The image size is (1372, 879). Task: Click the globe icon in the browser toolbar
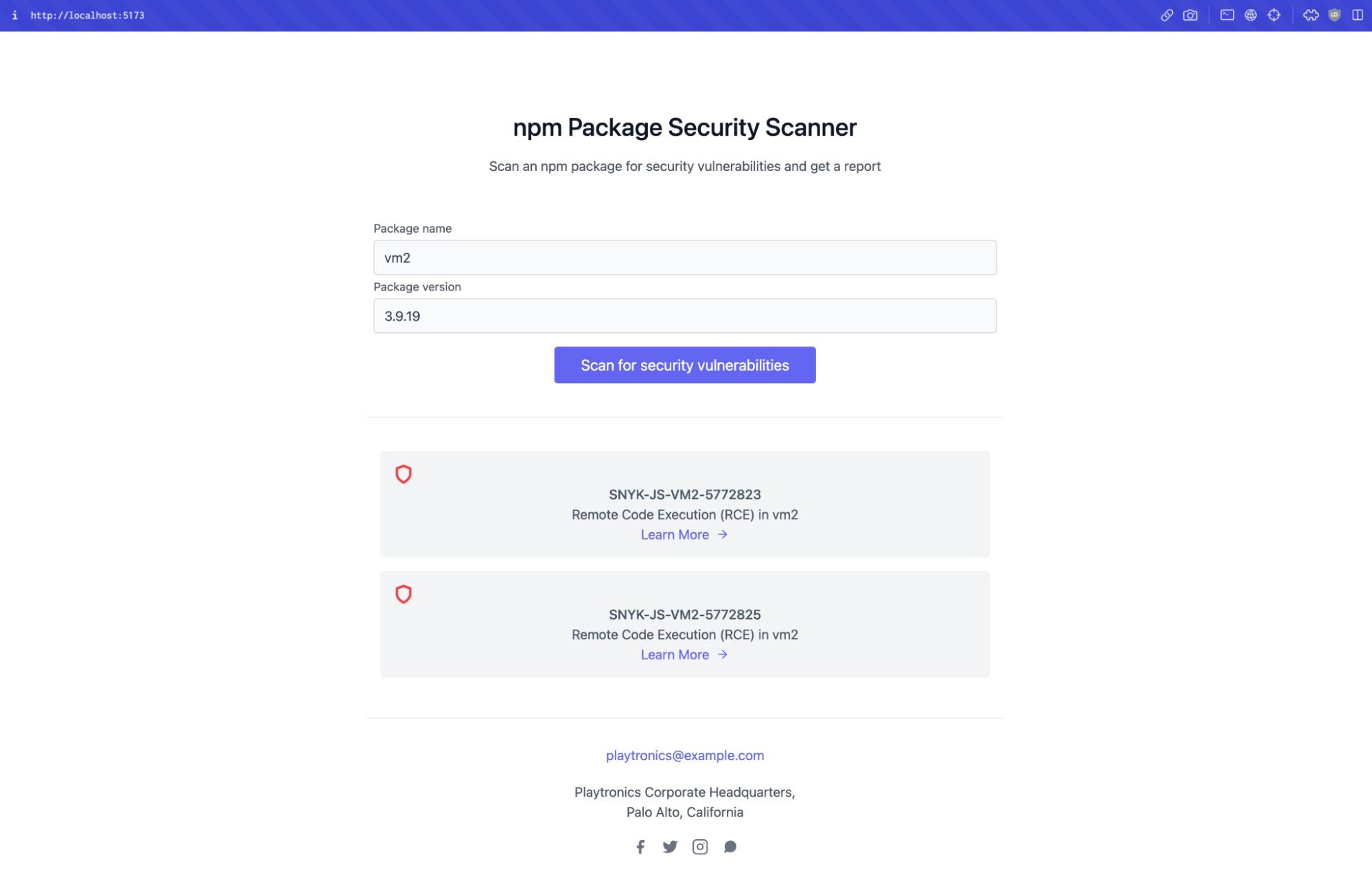tap(1250, 15)
